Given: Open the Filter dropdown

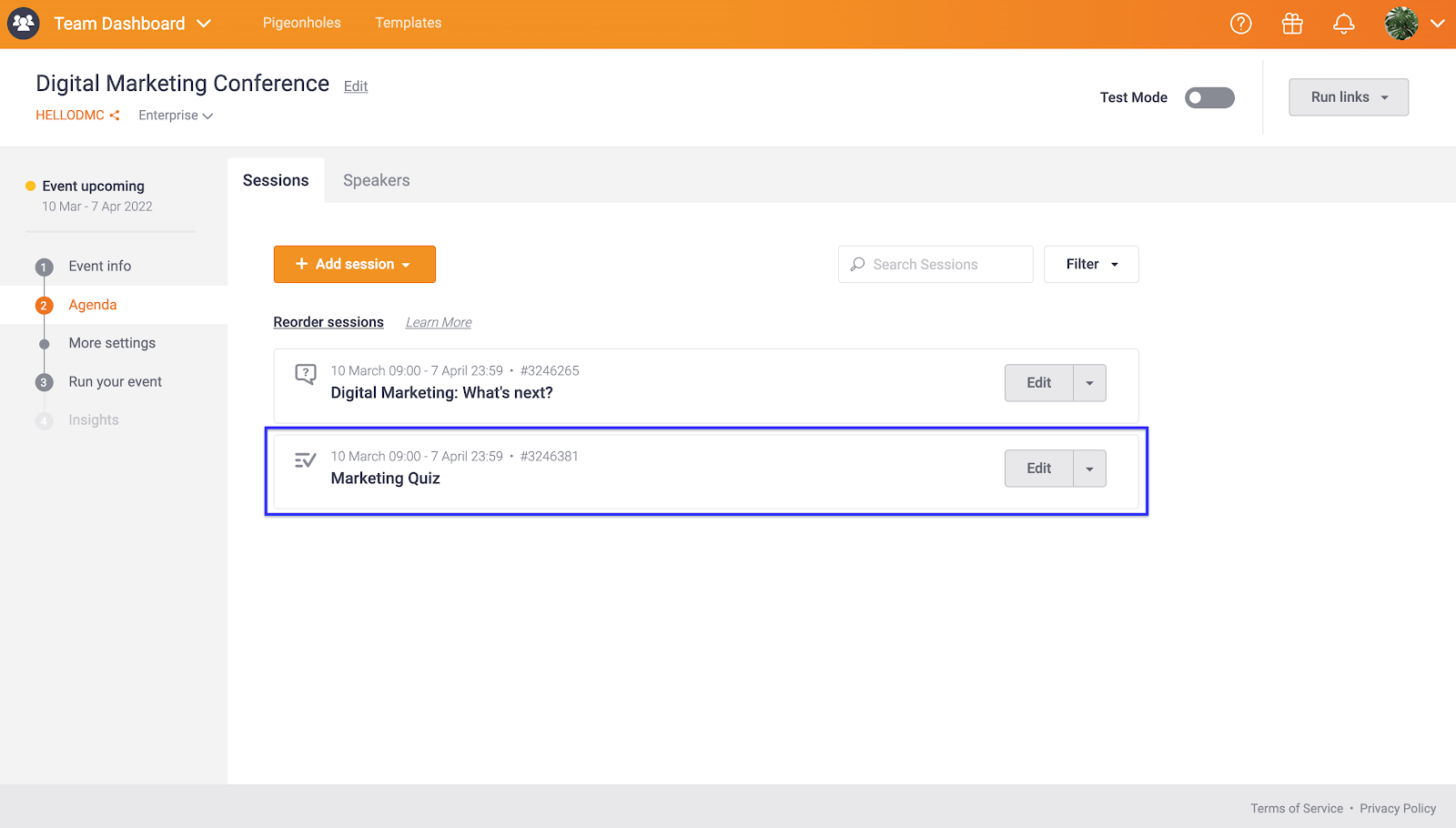Looking at the screenshot, I should pos(1090,264).
